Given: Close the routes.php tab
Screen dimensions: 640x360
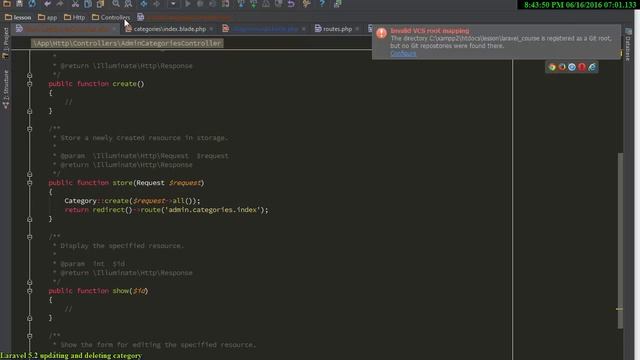Looking at the screenshot, I should coord(357,29).
